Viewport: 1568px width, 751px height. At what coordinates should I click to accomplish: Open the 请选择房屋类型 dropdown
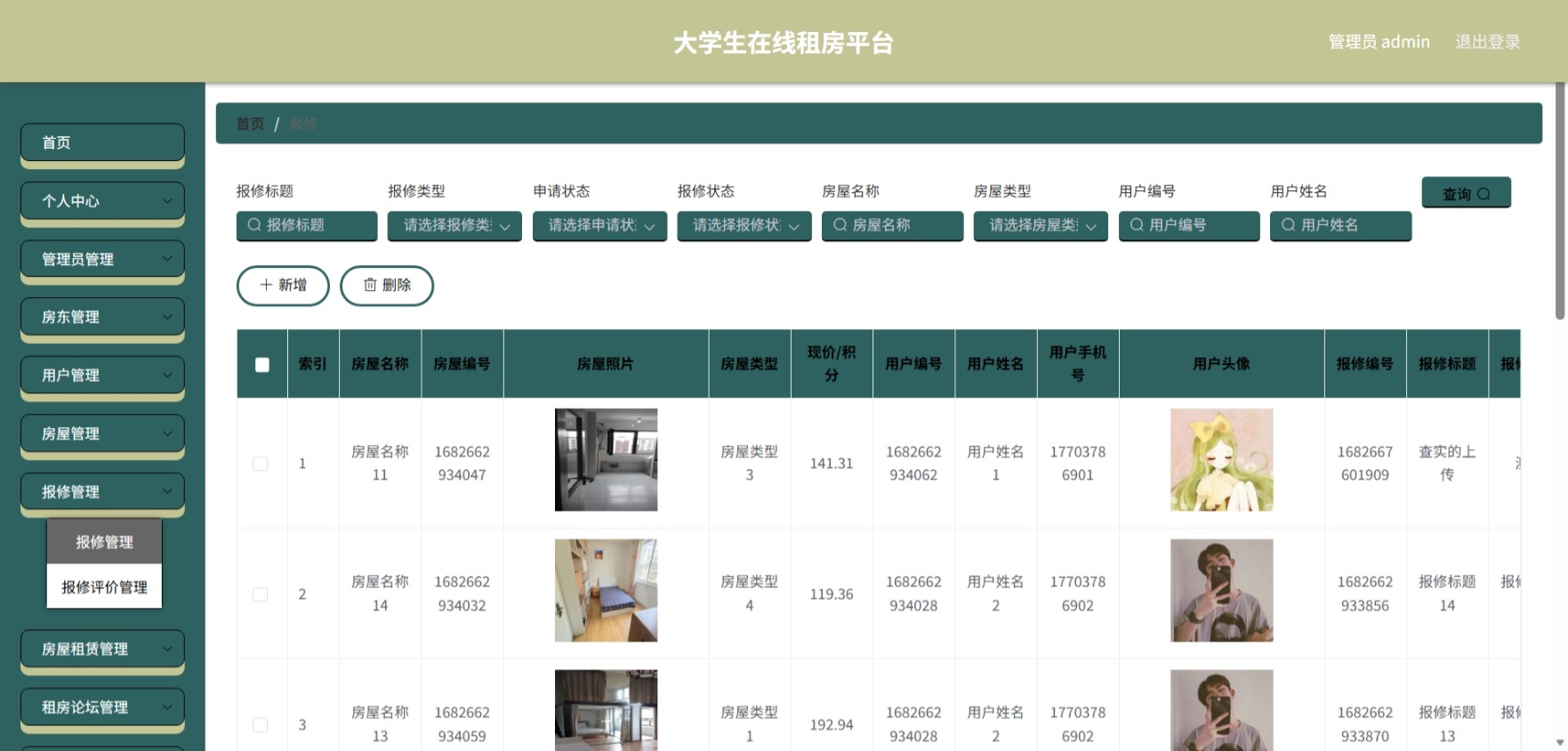[1041, 226]
